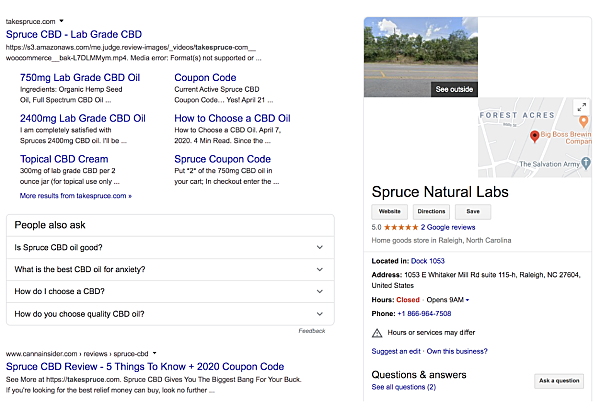Open See all questions (2)
This screenshot has width=600, height=409.
[404, 387]
